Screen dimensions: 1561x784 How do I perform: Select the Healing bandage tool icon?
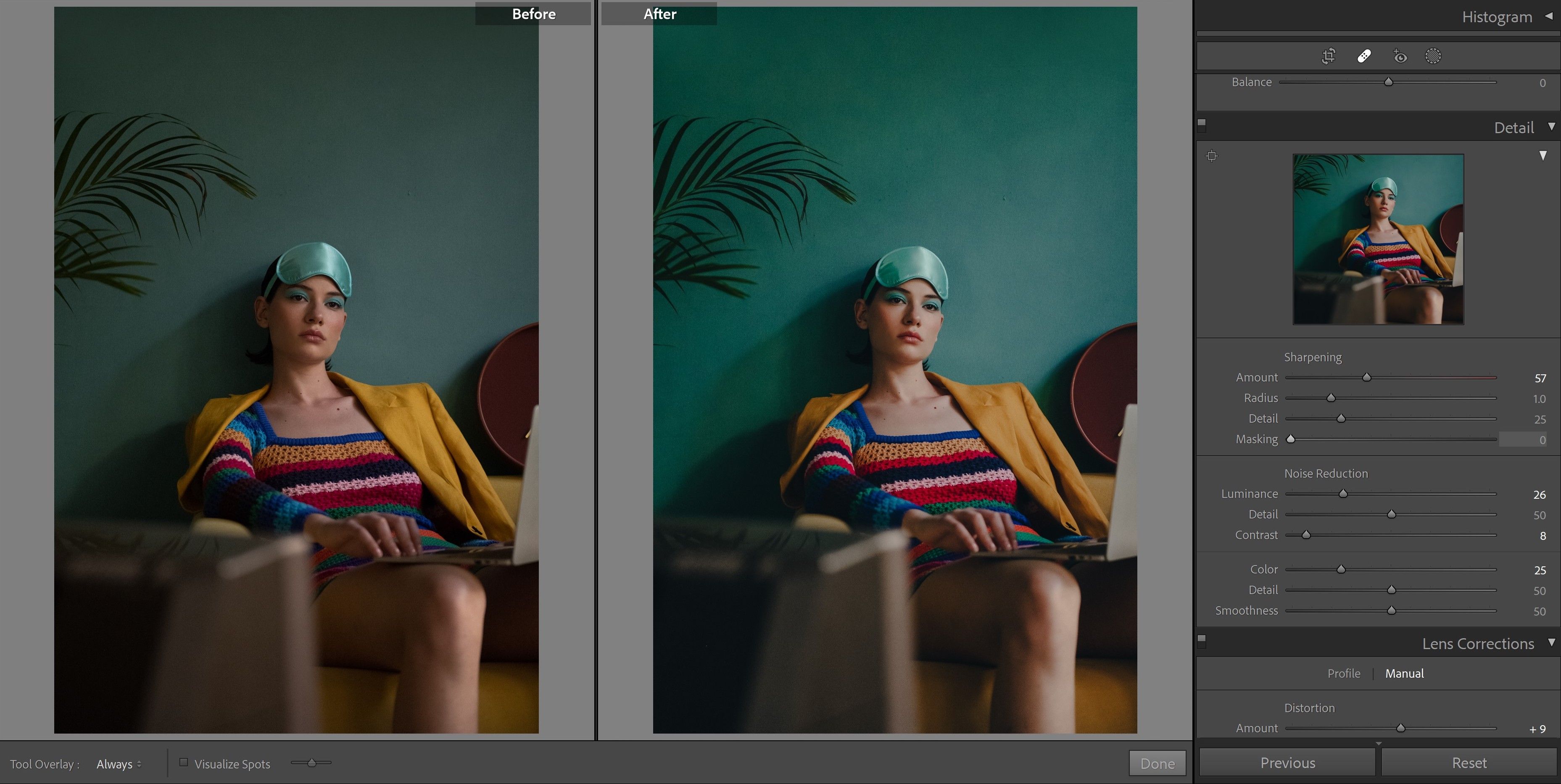tap(1364, 56)
